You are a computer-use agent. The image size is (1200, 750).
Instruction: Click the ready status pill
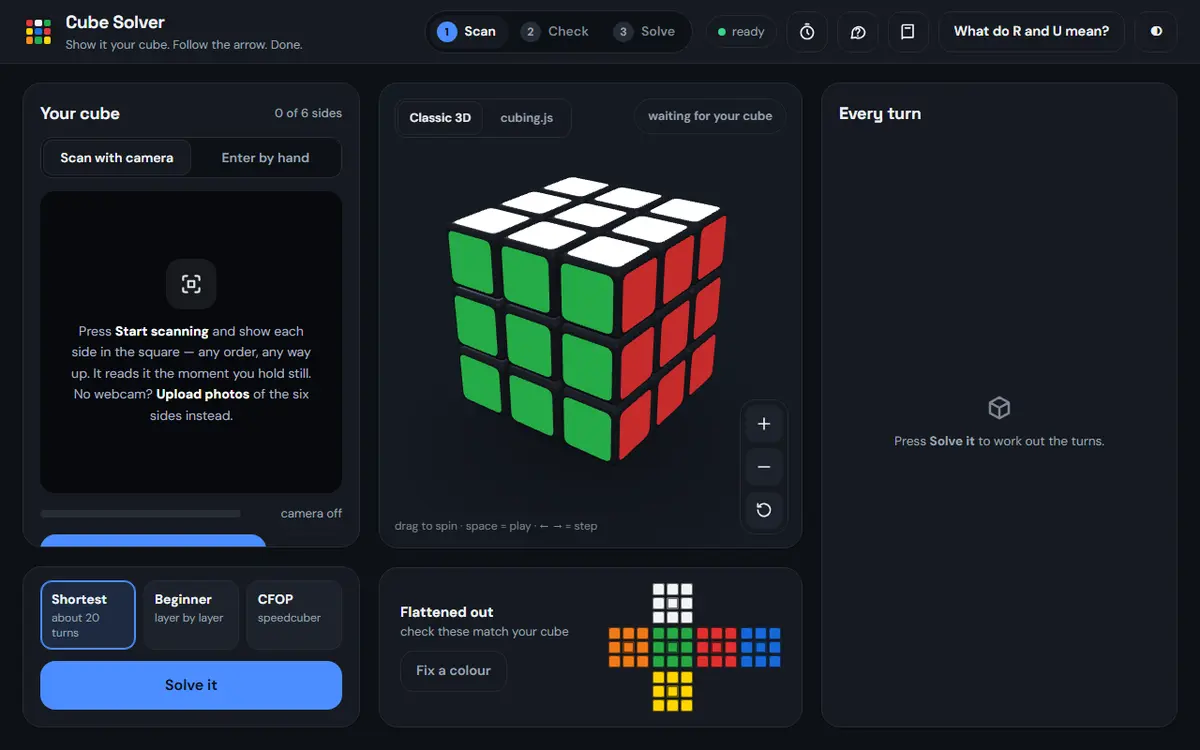741,32
